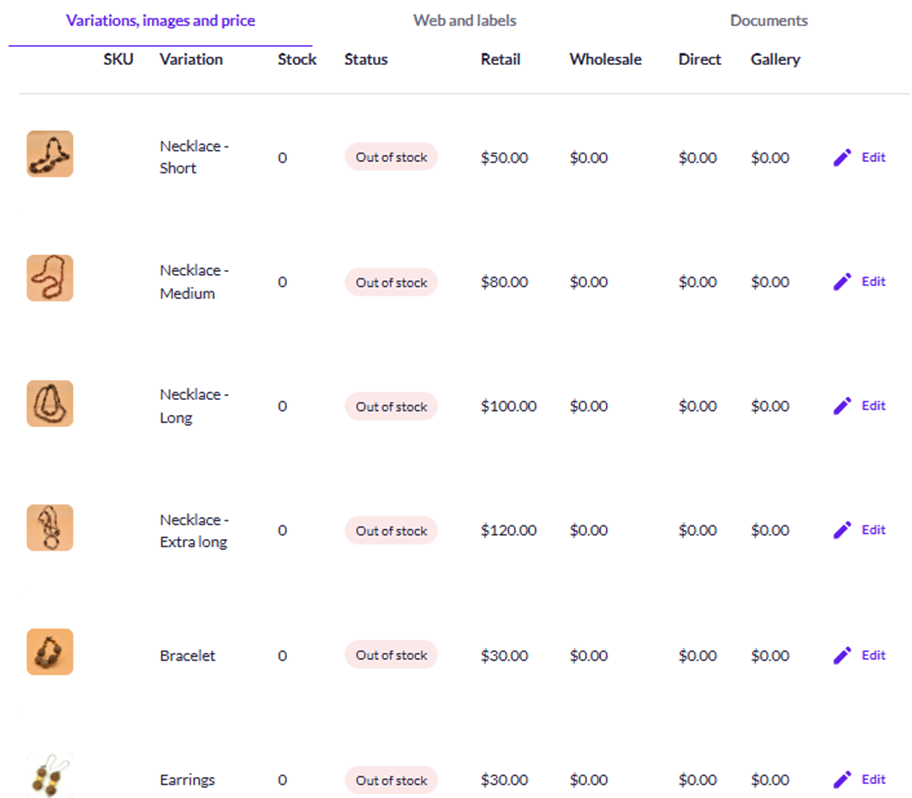Click the Edit link on the Bracelet row

coord(873,655)
